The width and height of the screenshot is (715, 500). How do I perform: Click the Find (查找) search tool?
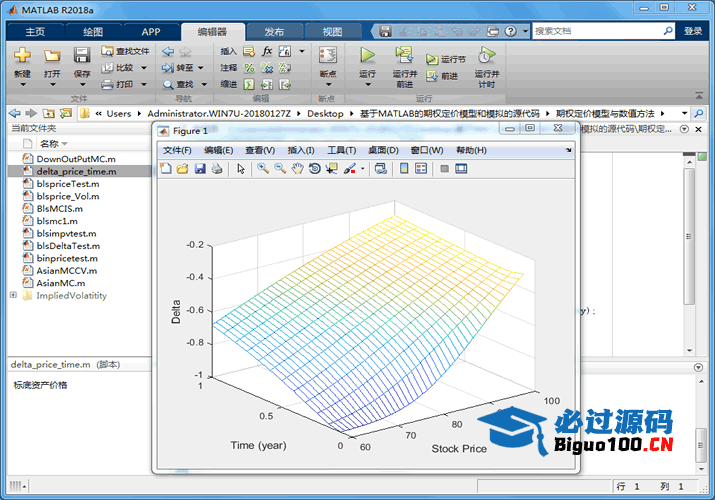tap(178, 84)
